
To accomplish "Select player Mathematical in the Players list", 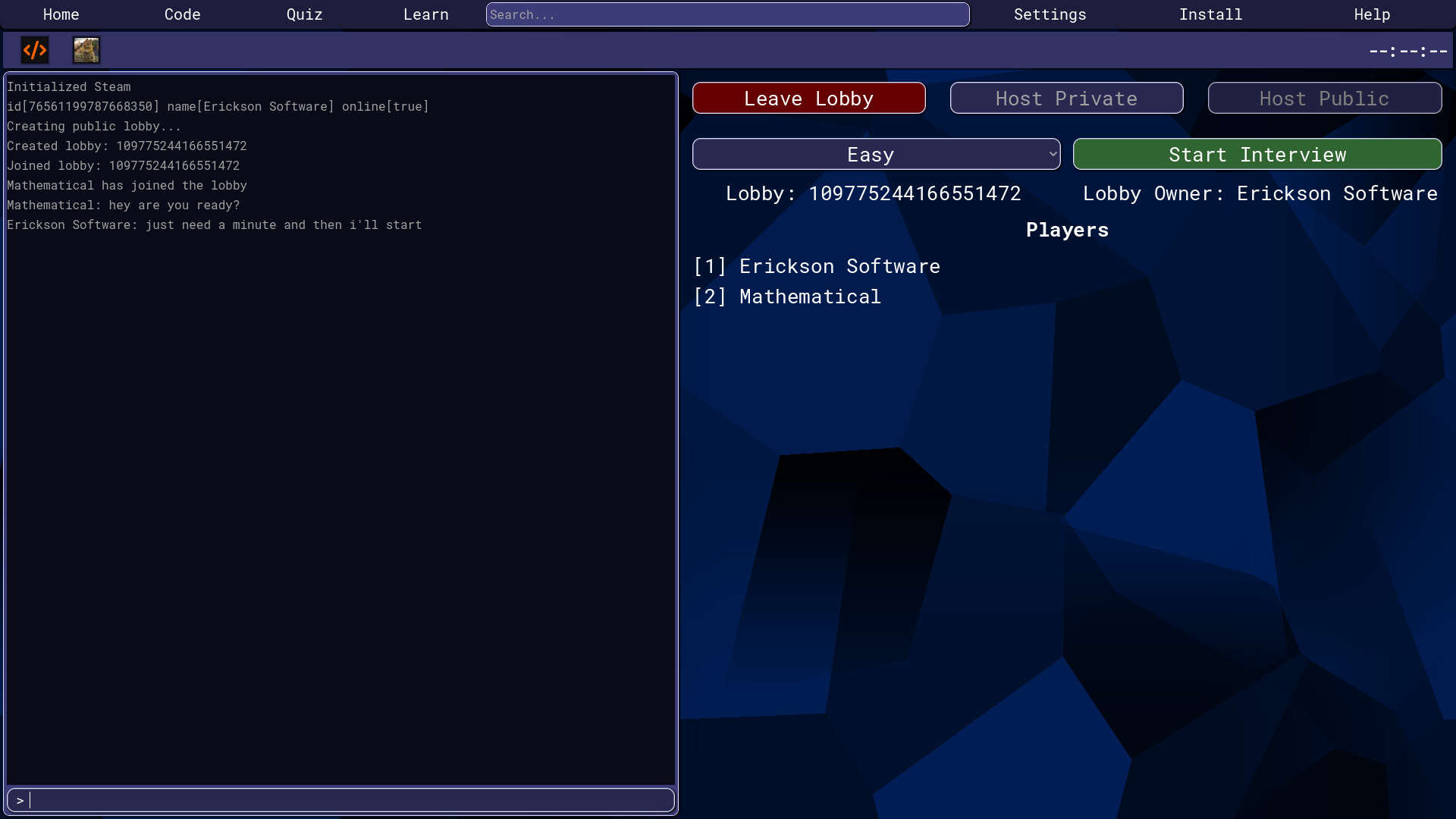I will (x=810, y=297).
